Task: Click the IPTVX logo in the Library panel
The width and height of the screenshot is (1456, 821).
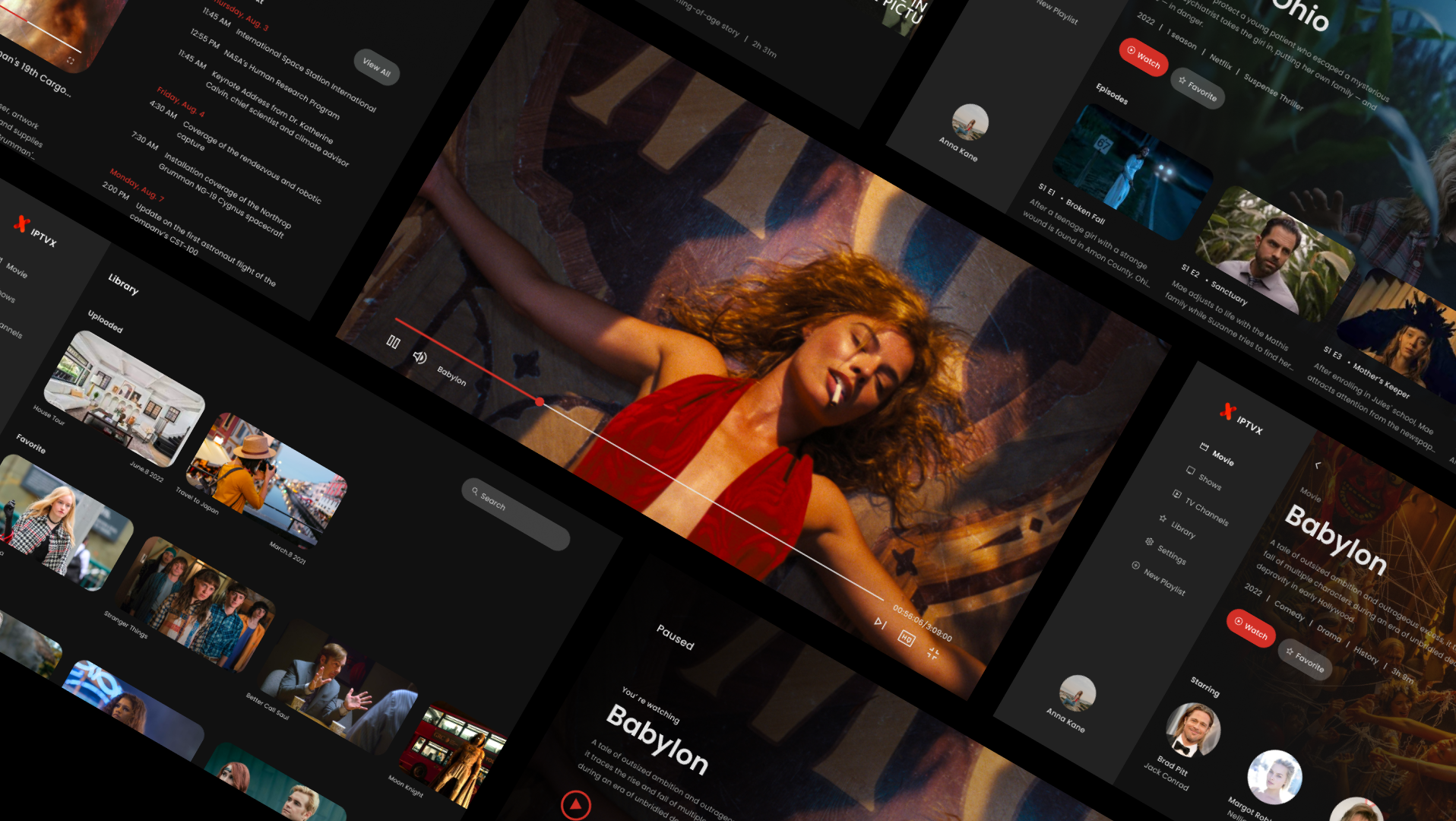Action: click(x=35, y=231)
